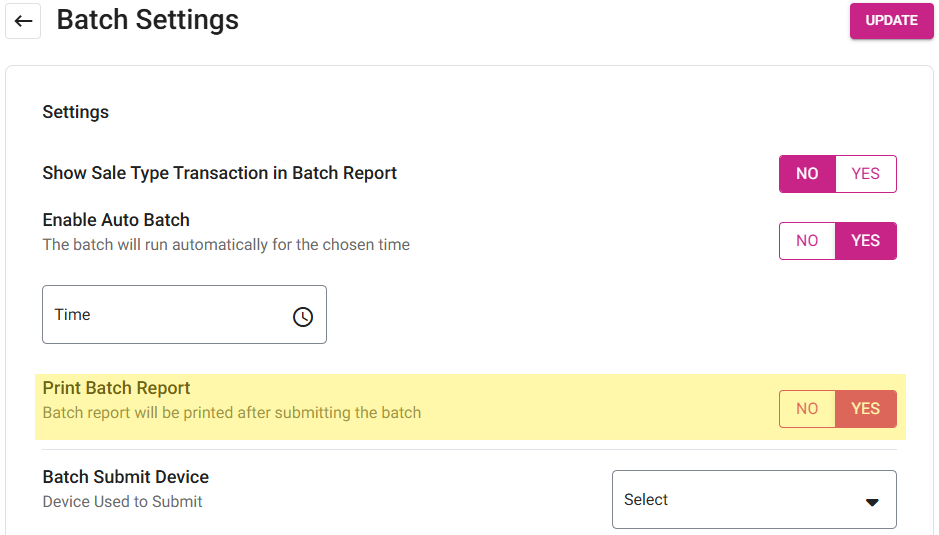Open the clock time picker icon
This screenshot has width=939, height=535.
[303, 316]
